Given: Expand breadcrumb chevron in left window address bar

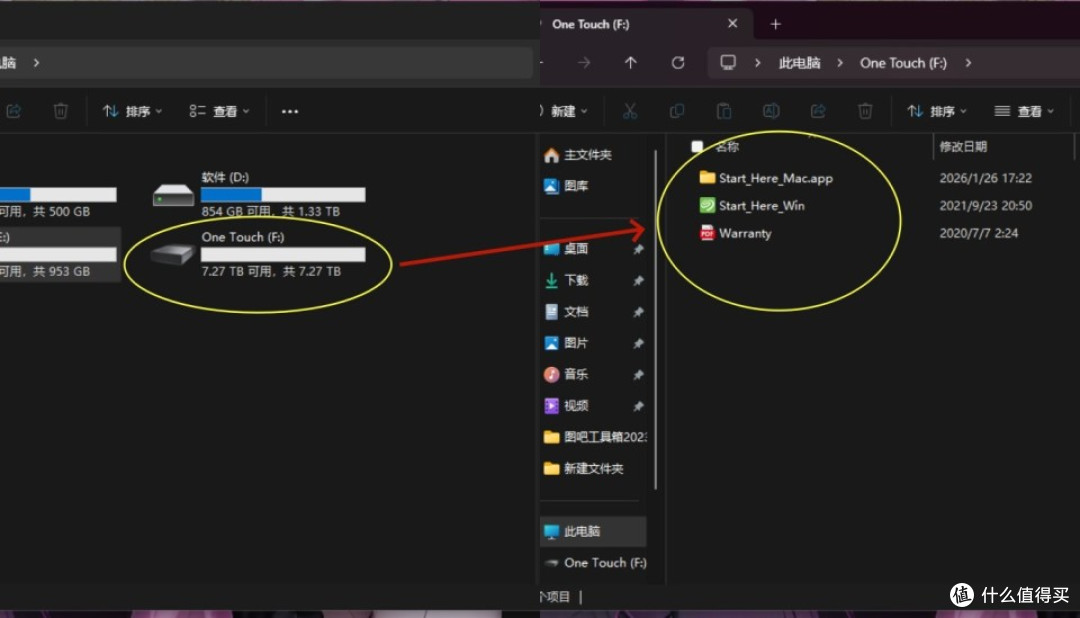Looking at the screenshot, I should coord(36,63).
